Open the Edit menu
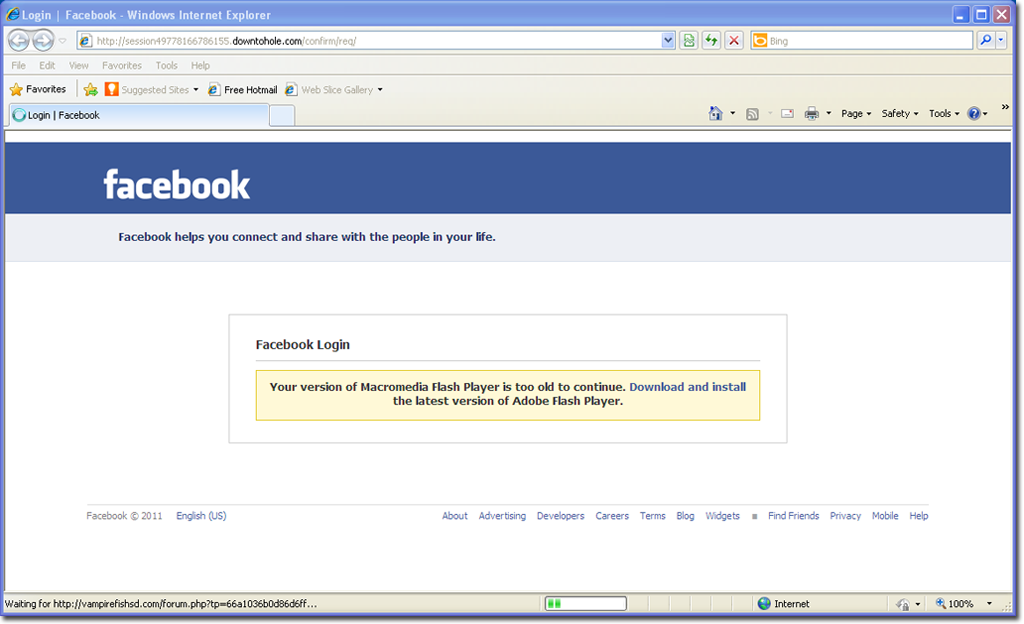Image resolution: width=1024 pixels, height=624 pixels. point(47,65)
